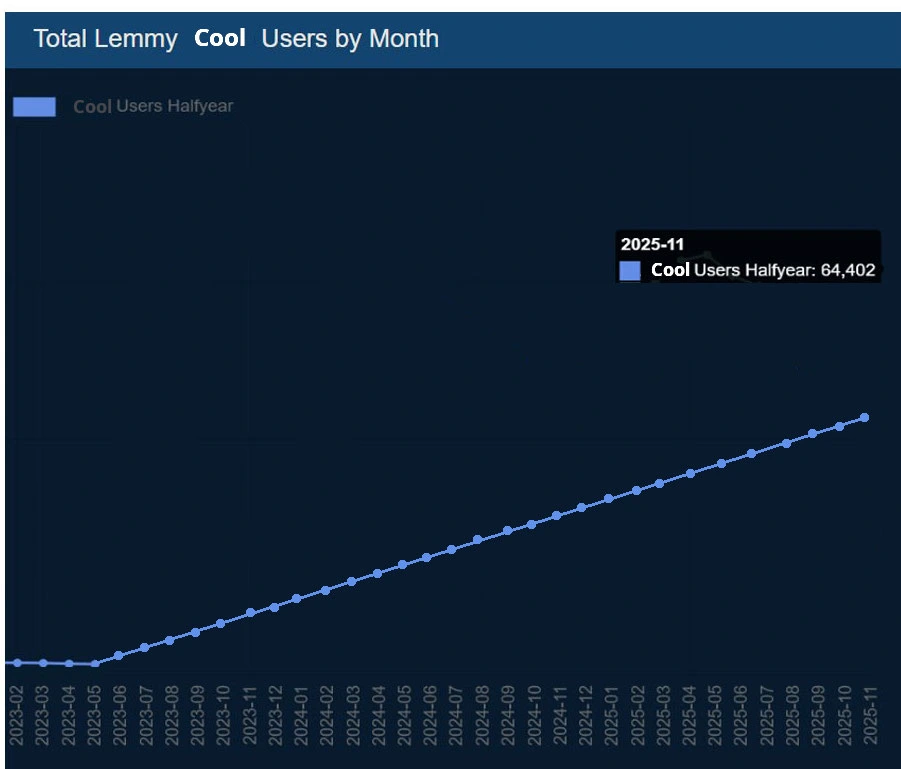Click the 2025-06 x-axis label
This screenshot has height=769, width=901.
click(740, 716)
